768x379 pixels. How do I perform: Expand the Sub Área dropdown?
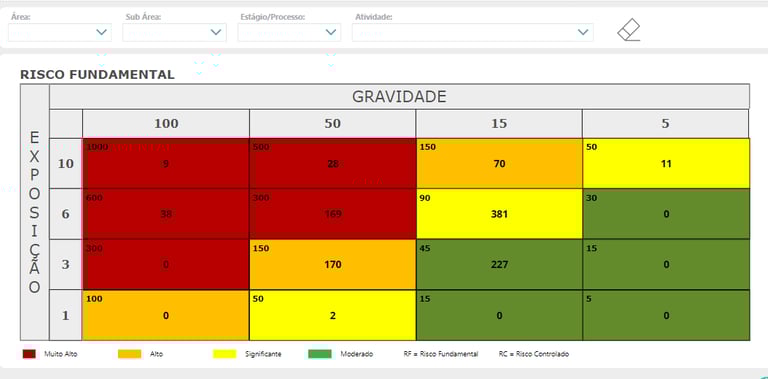pos(174,32)
